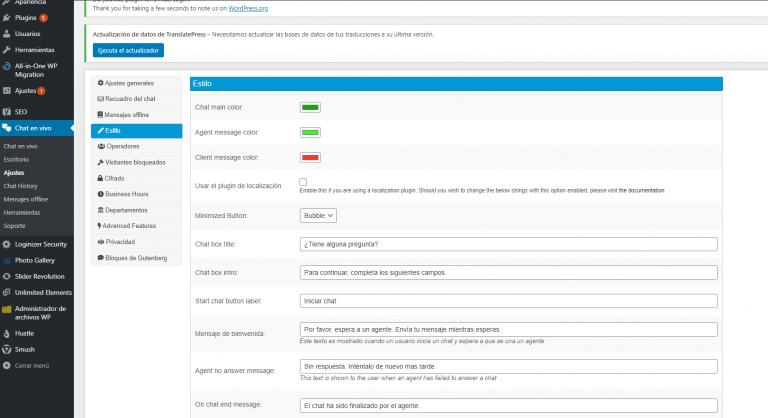Click the Ejecuta el actualizador button
Screen dimensions: 768x418
click(x=128, y=50)
